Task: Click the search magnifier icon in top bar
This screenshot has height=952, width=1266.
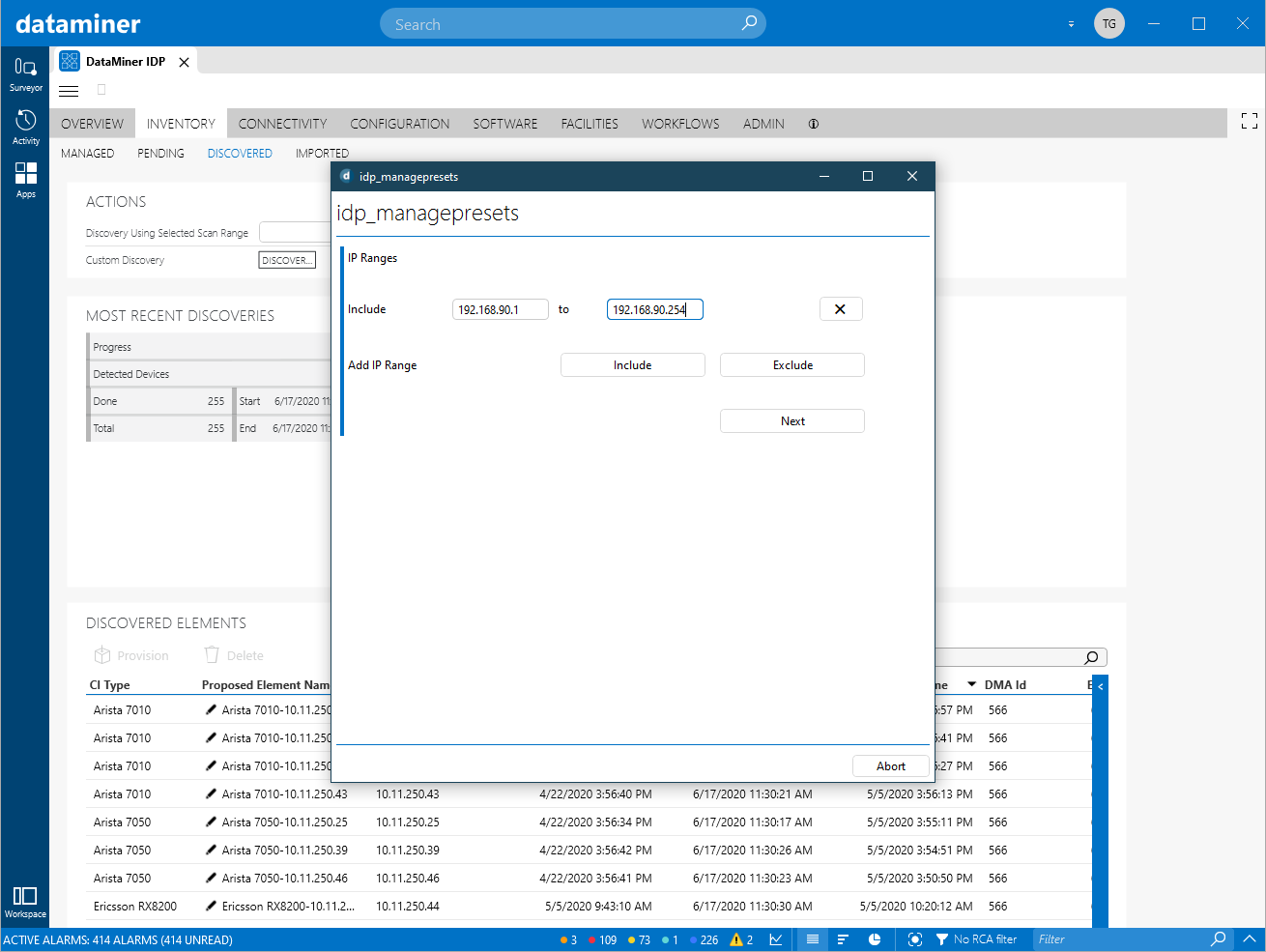Action: (x=749, y=23)
